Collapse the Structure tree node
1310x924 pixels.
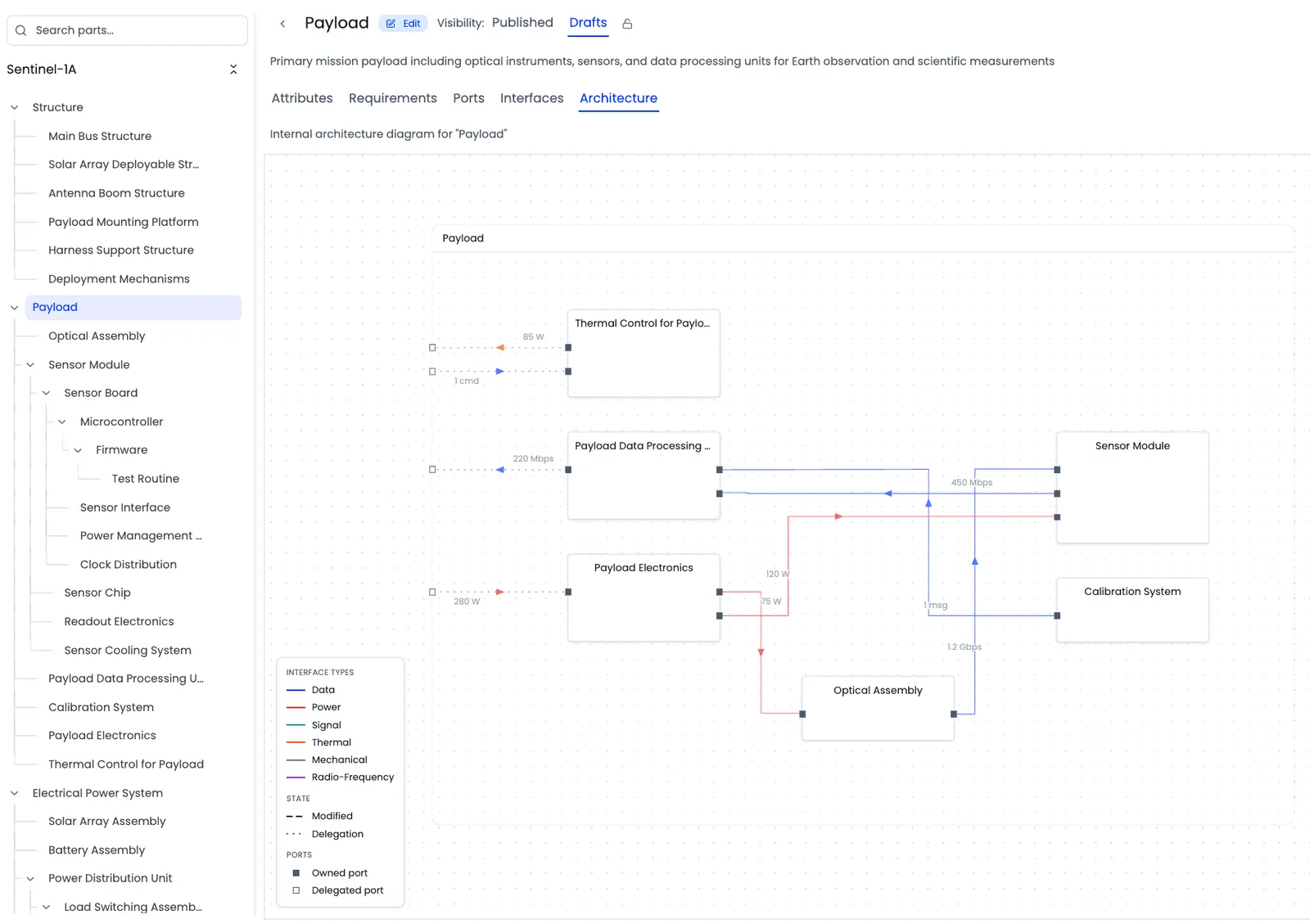(14, 107)
